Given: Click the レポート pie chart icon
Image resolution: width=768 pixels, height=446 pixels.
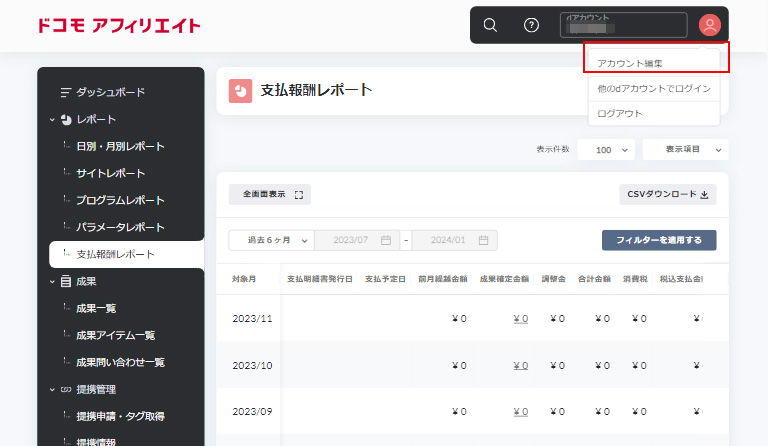Looking at the screenshot, I should pyautogui.click(x=66, y=119).
